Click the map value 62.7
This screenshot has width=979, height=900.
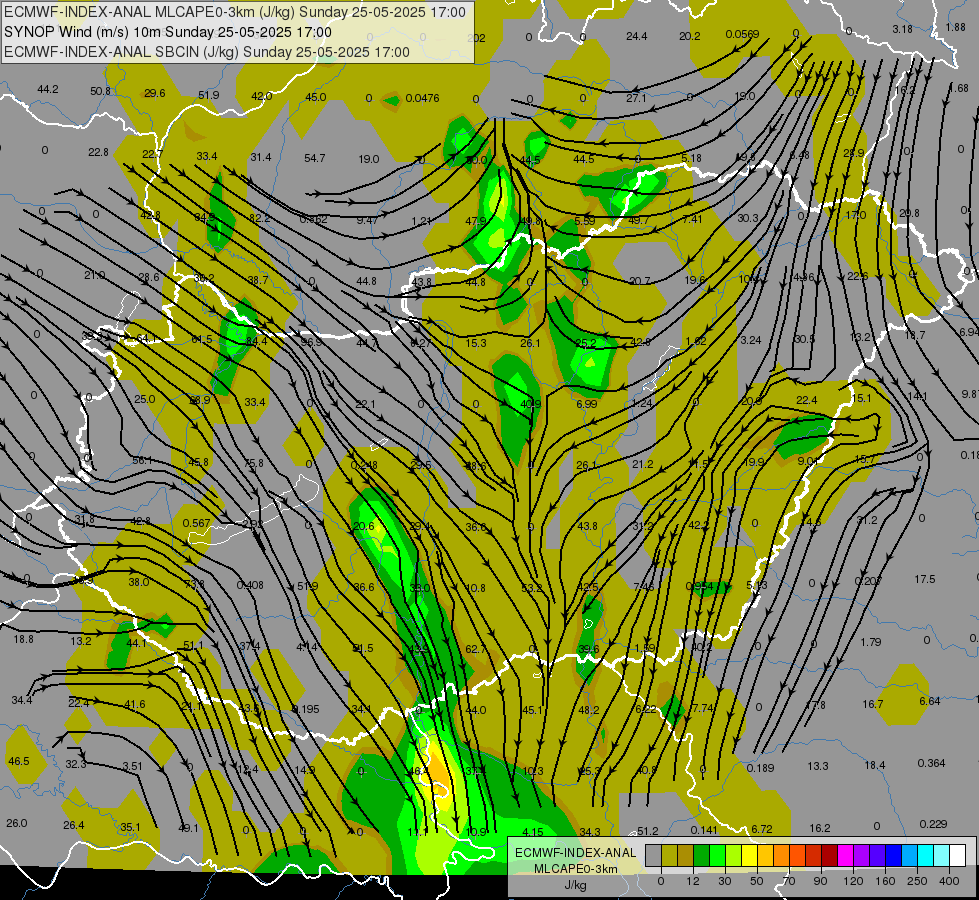point(475,649)
